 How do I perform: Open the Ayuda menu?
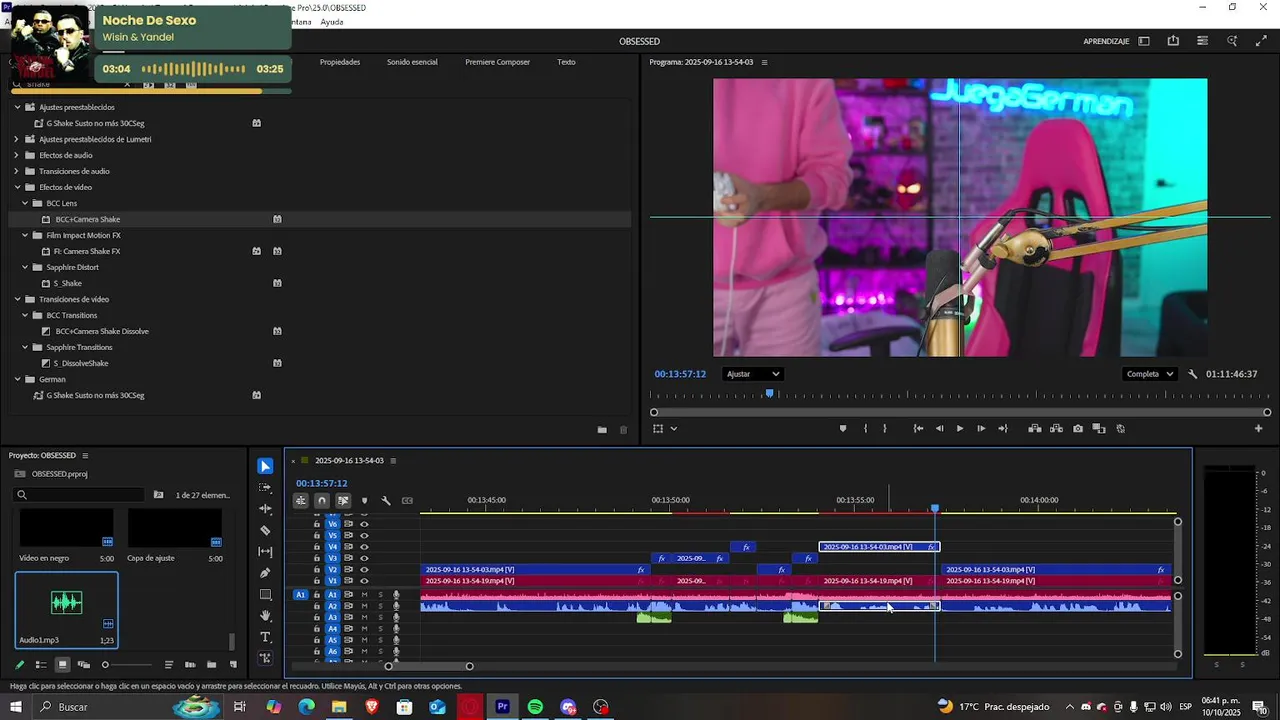(x=332, y=22)
